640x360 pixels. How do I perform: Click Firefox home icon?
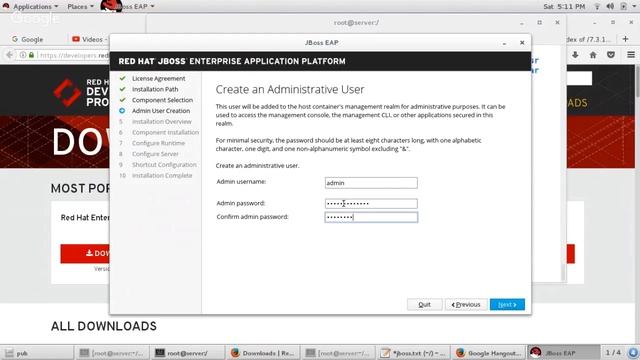pyautogui.click(x=593, y=55)
